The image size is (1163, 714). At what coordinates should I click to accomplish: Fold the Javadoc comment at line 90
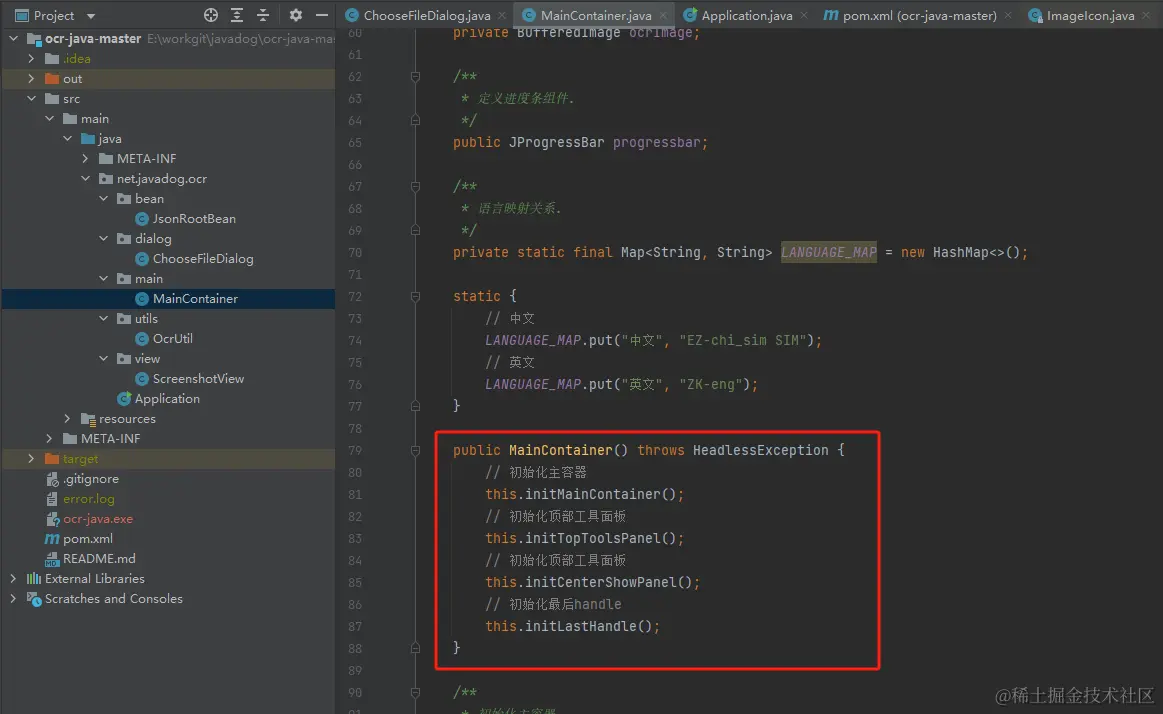point(415,692)
